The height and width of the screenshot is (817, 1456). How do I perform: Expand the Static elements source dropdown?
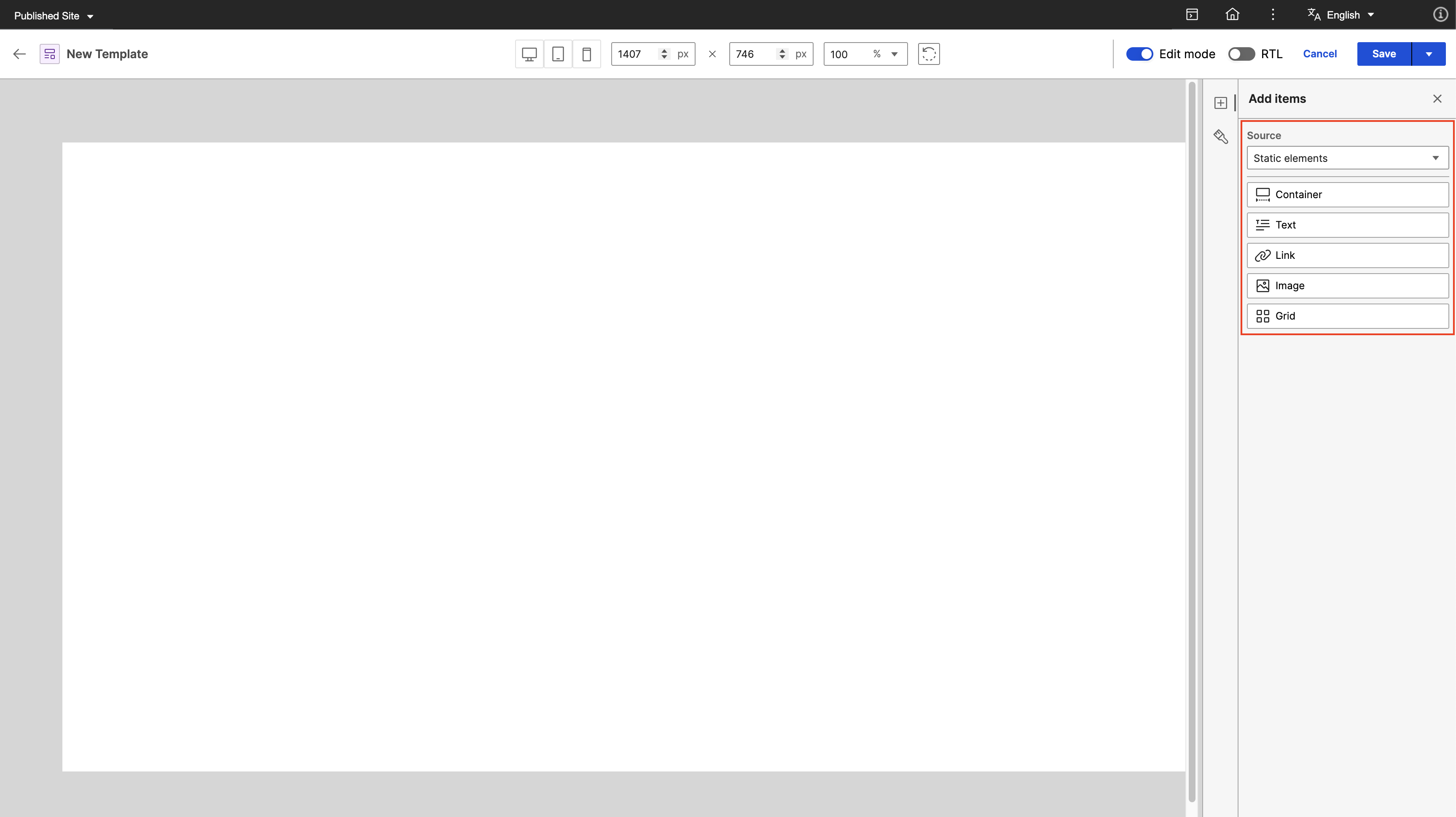(1348, 159)
